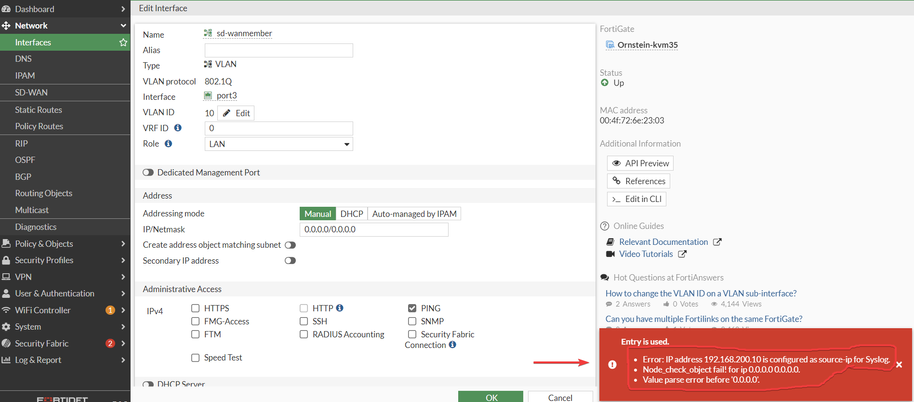Open the Role dropdown showing LAN
Screen dimensions: 914x402
point(279,144)
